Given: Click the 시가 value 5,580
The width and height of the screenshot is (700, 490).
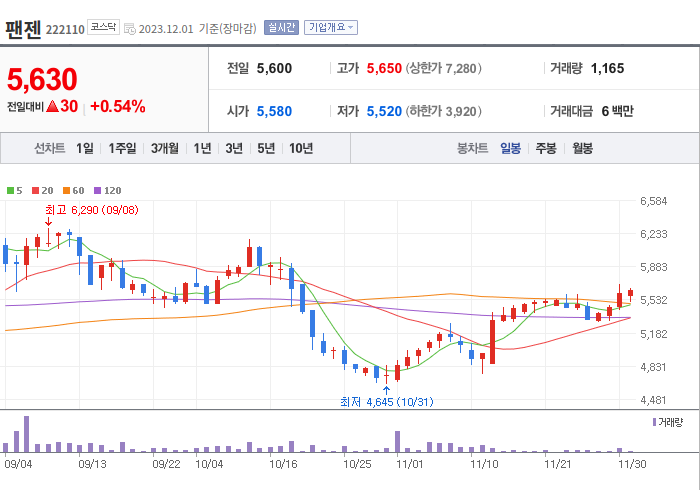Looking at the screenshot, I should (x=274, y=111).
